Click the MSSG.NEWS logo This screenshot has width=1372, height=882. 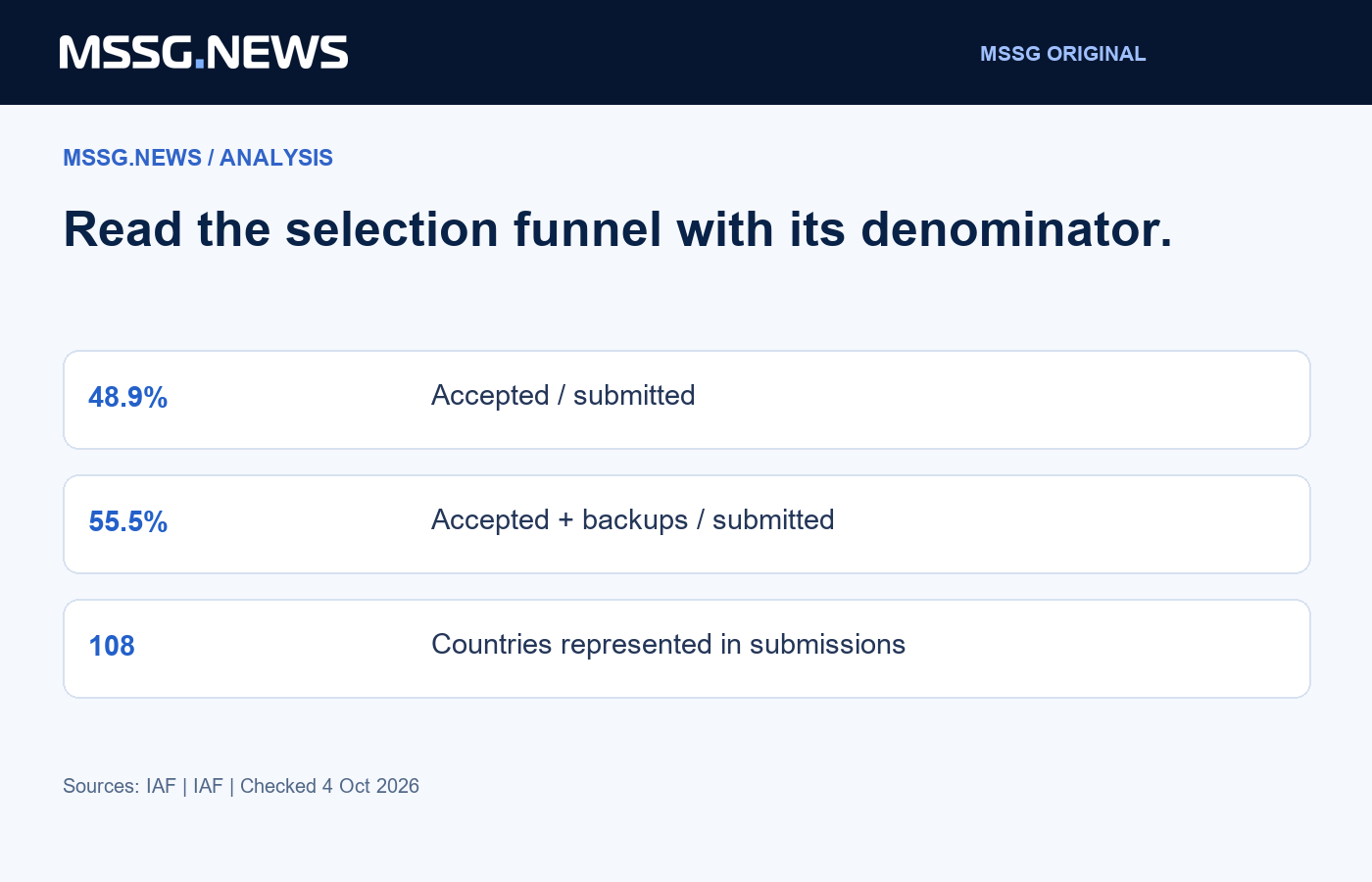[204, 53]
